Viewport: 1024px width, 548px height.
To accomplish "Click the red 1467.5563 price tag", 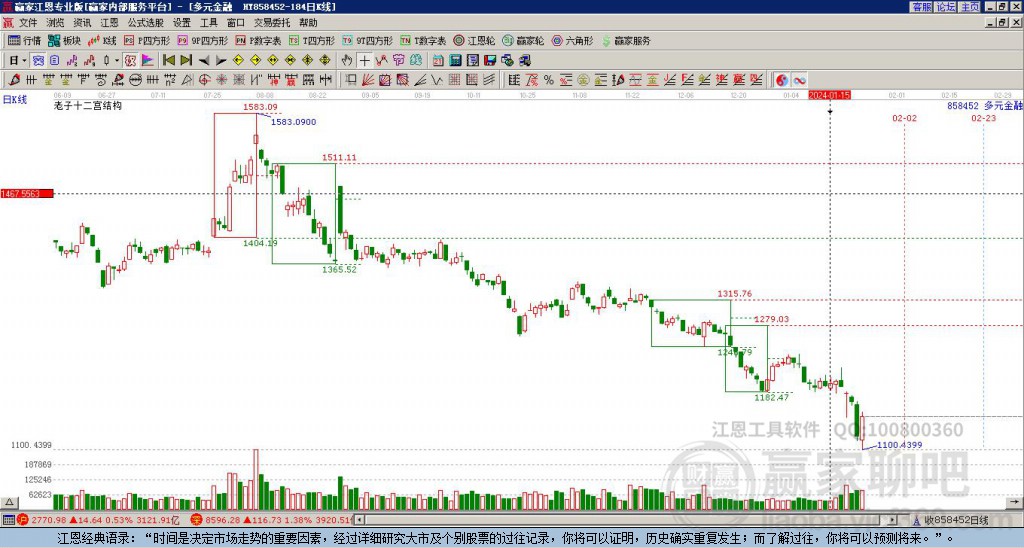I will click(x=27, y=193).
